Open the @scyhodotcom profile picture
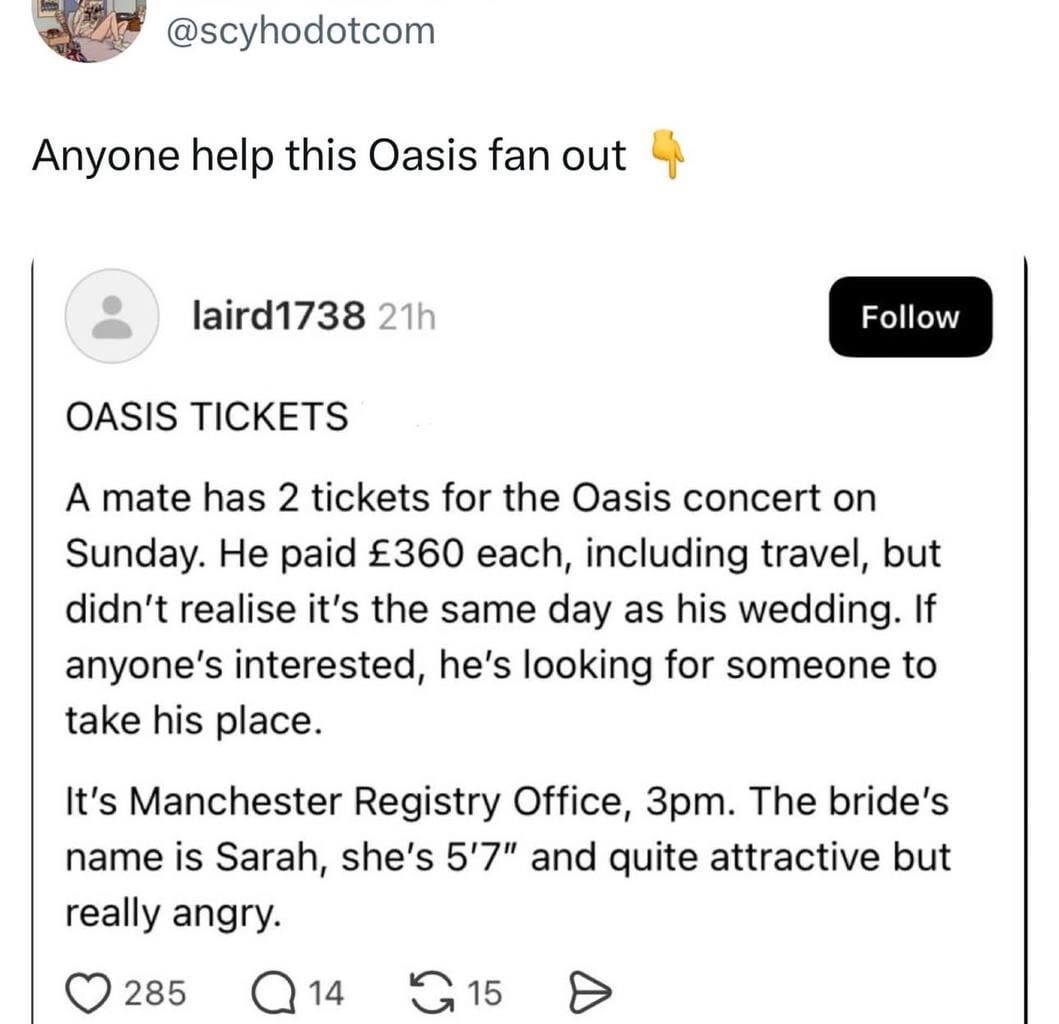This screenshot has height=1024, width=1059. (89, 27)
